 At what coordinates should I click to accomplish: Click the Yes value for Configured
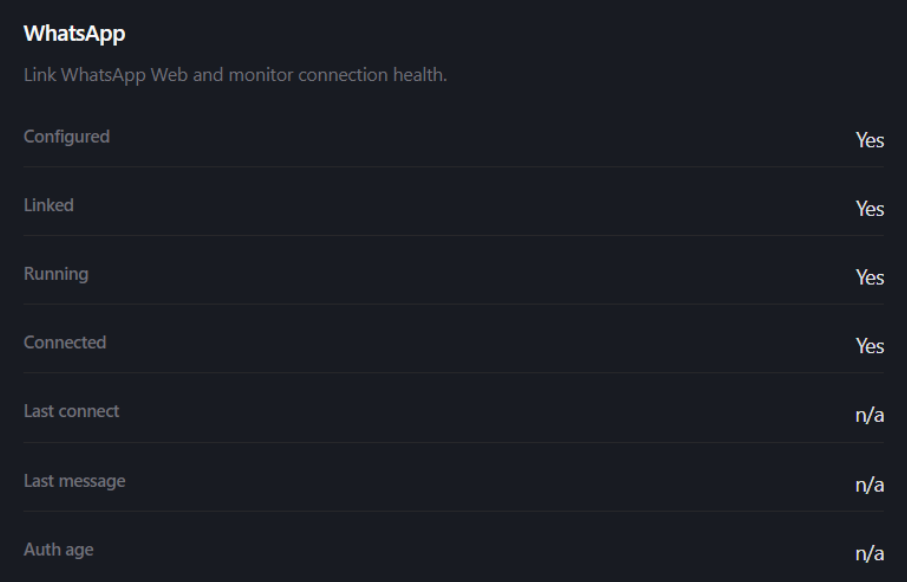pos(870,141)
